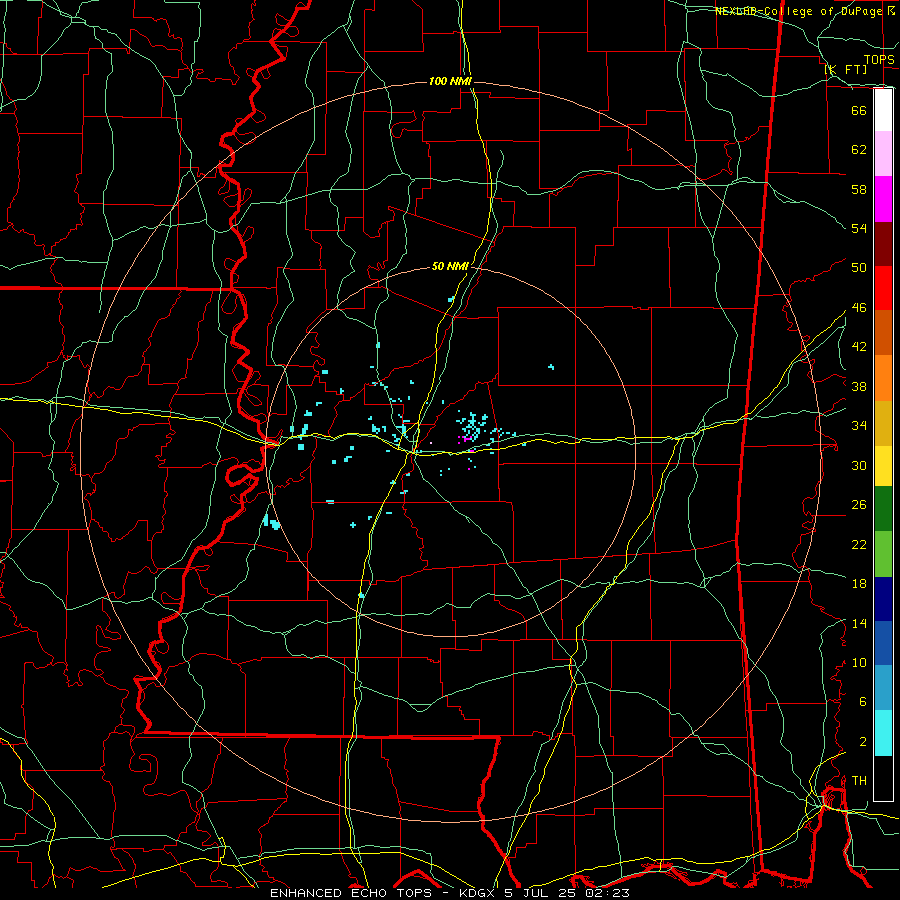Click the TOPS legend title

coord(879,60)
